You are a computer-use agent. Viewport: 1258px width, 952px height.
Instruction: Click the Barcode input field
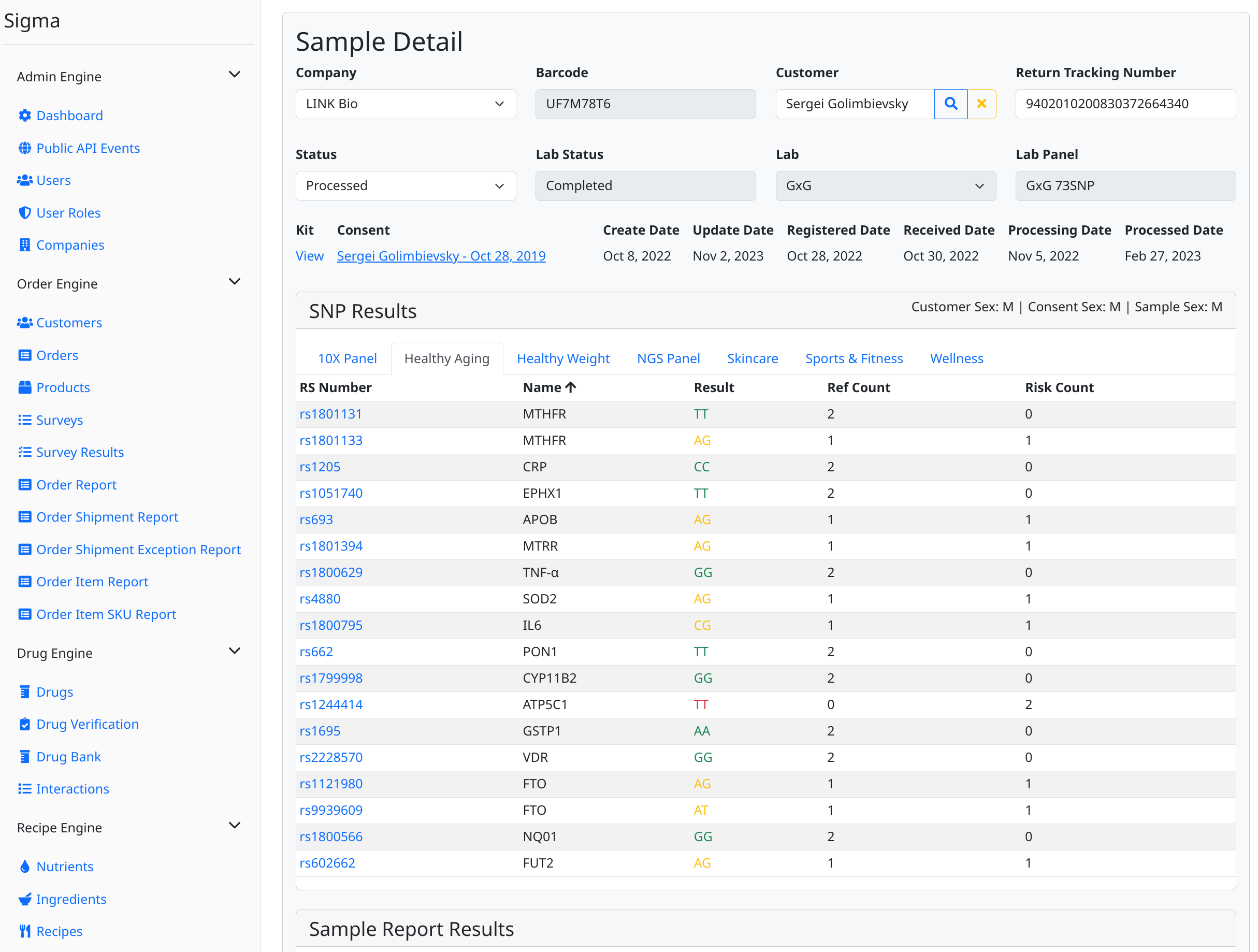point(644,104)
